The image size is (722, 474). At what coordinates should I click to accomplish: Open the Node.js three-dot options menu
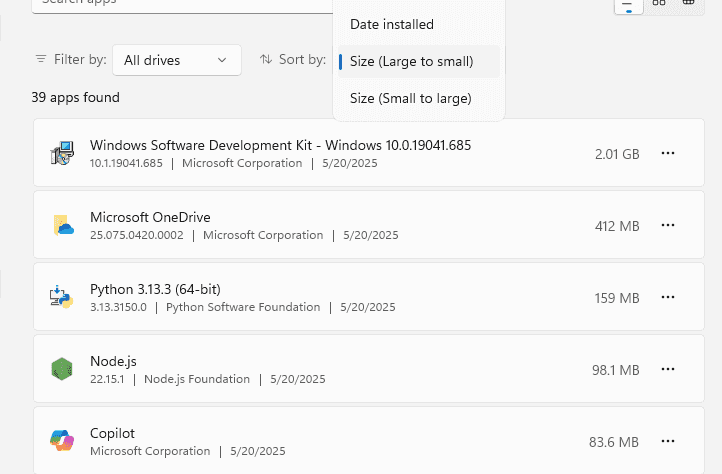coord(668,369)
